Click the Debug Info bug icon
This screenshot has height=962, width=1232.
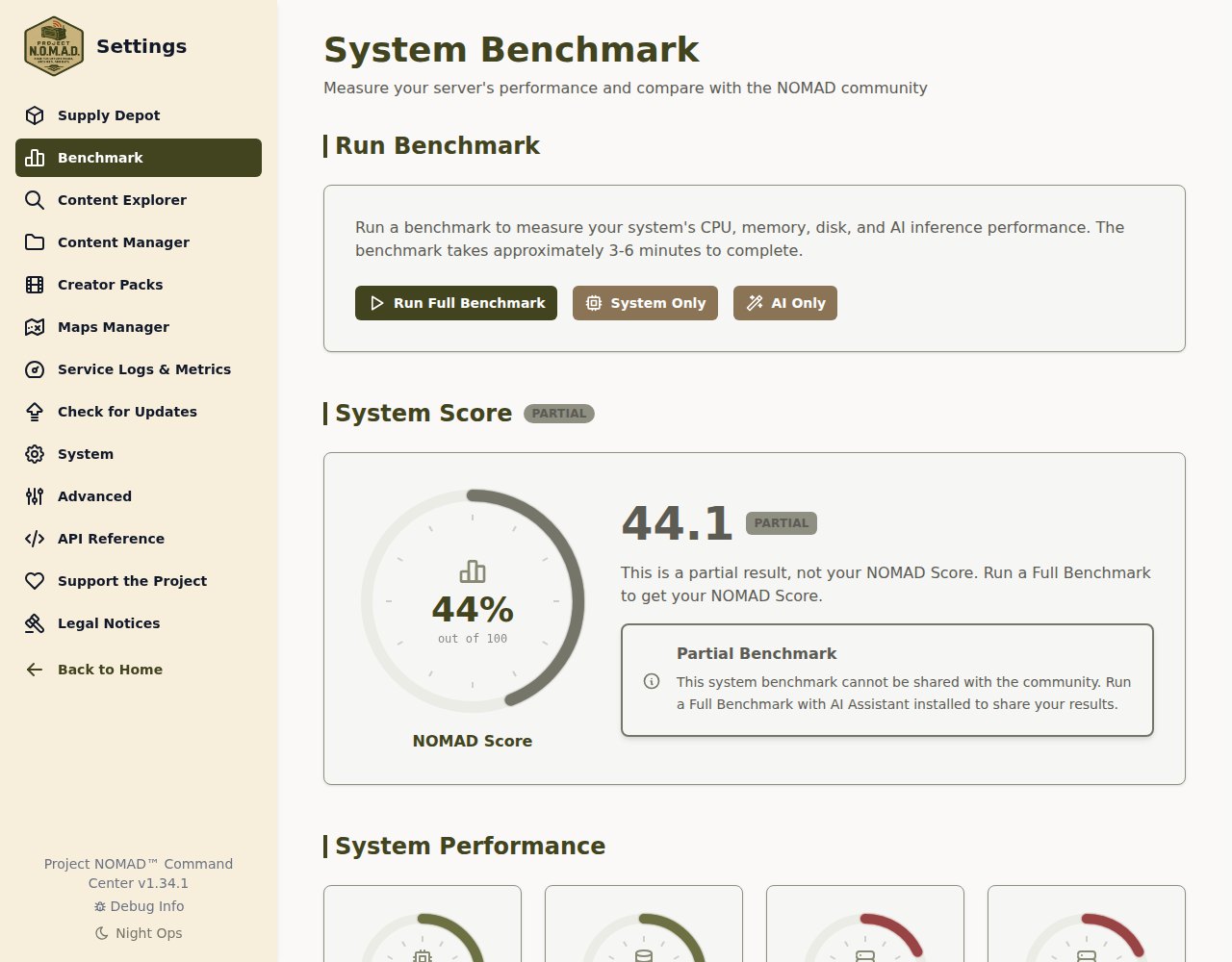(x=100, y=906)
